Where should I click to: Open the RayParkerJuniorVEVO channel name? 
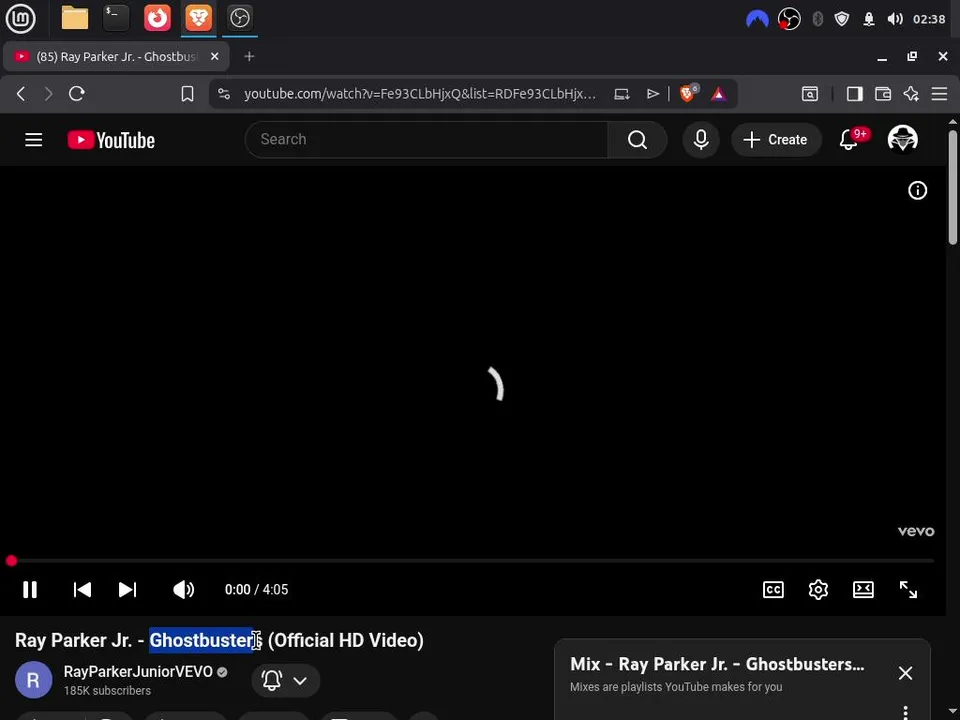click(138, 672)
